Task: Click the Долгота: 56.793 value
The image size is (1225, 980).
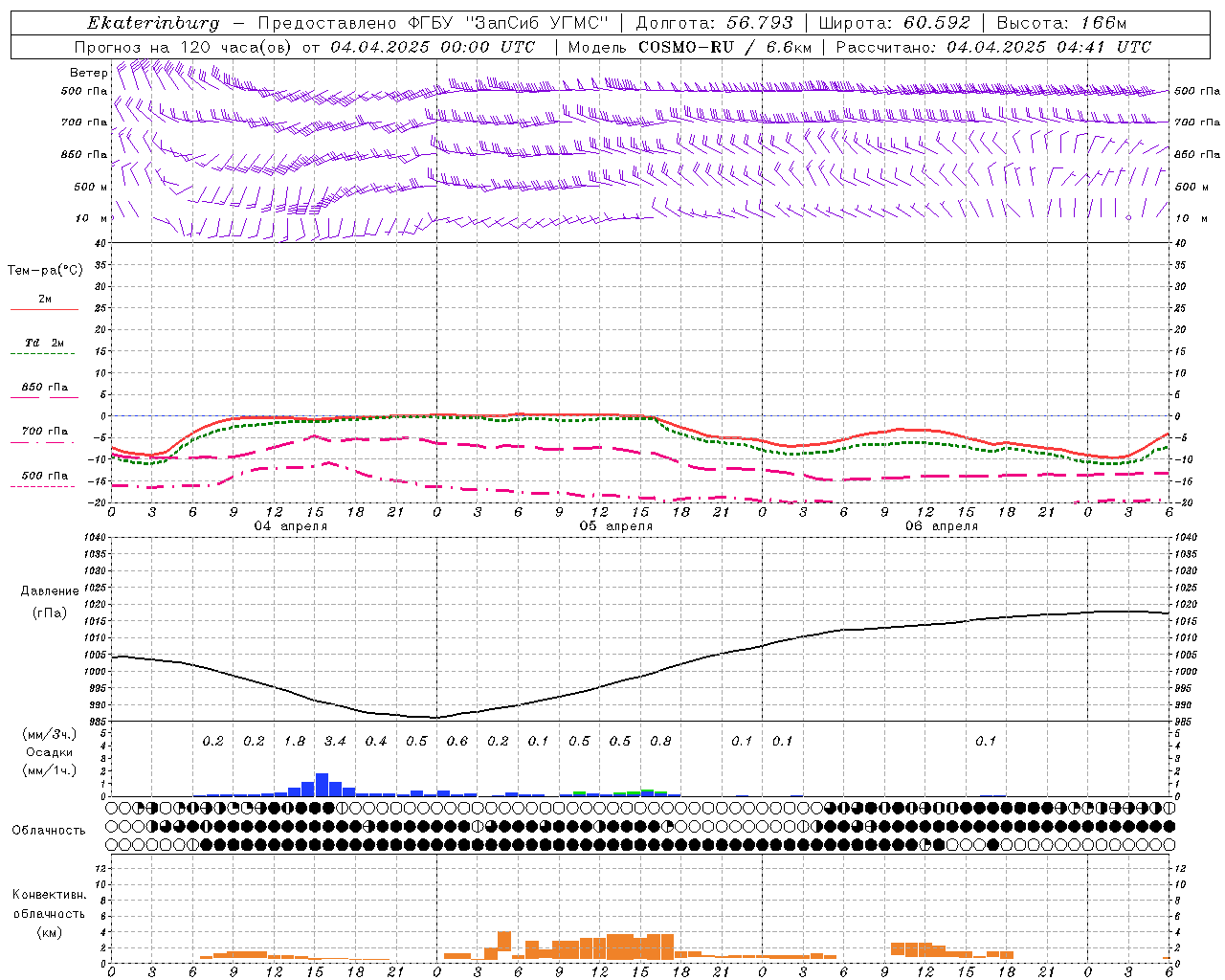Action: pos(714,23)
